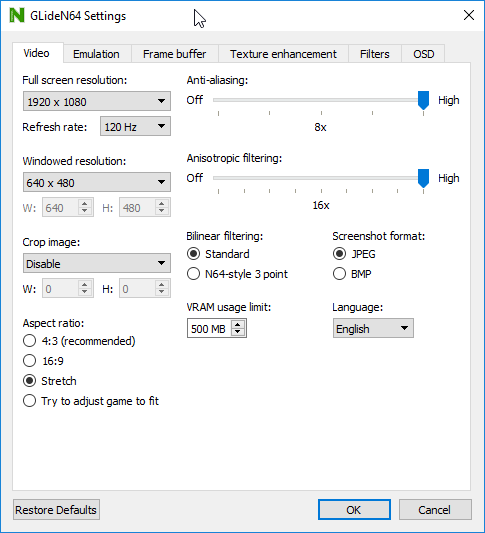Expand the Windowed resolution dropdown
This screenshot has height=533, width=485.
click(x=97, y=182)
